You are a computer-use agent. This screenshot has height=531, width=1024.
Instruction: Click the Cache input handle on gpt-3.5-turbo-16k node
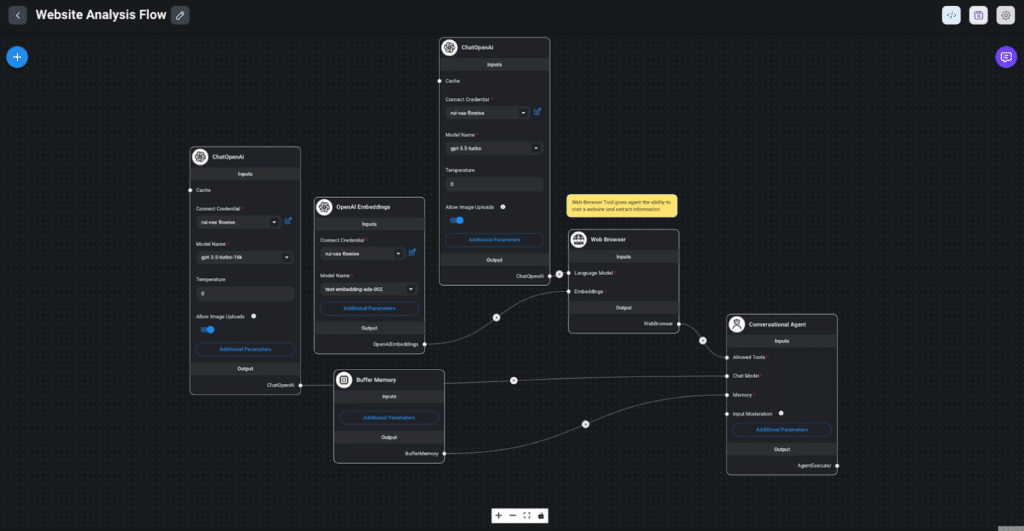pos(191,190)
